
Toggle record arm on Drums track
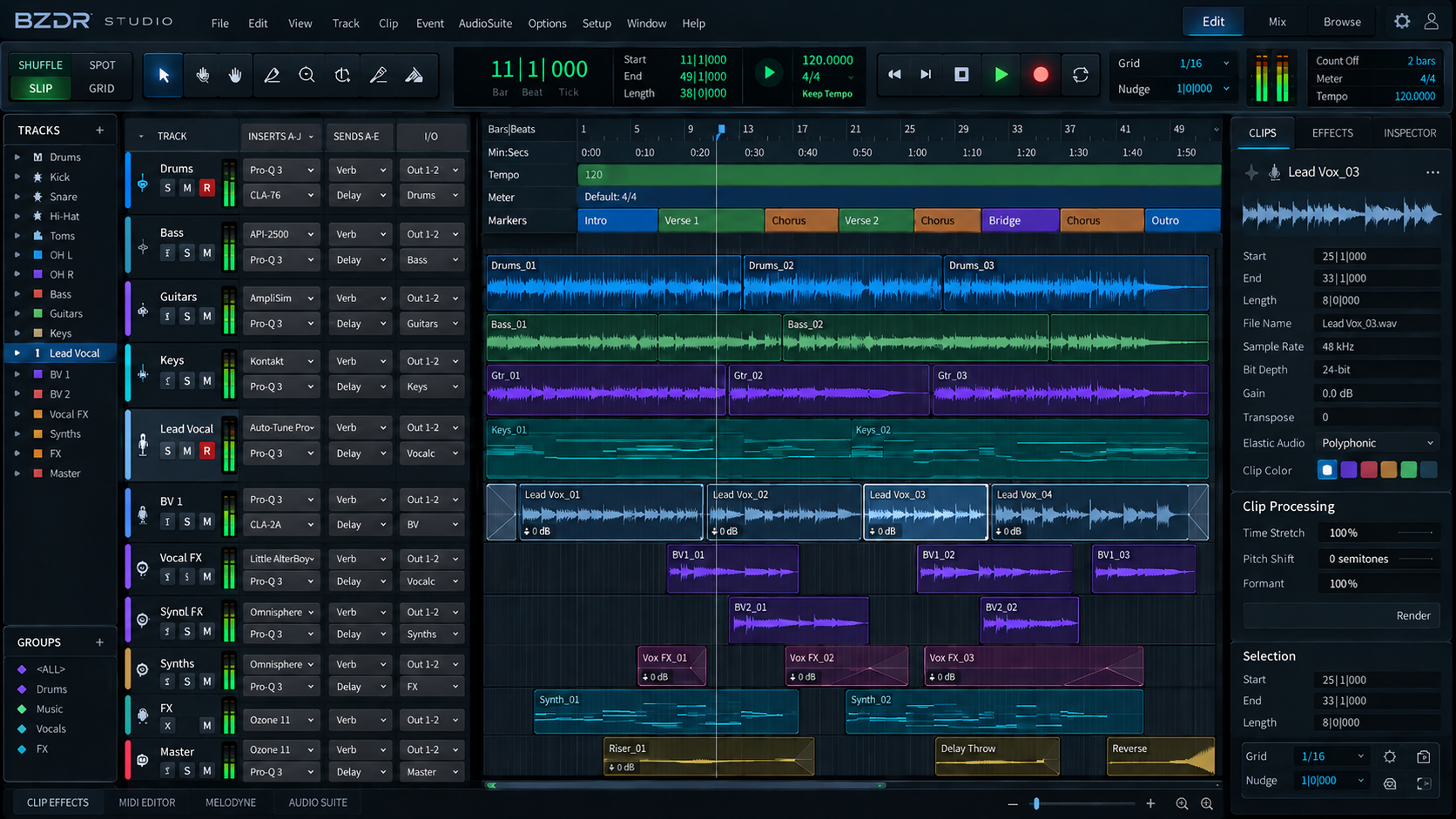206,187
